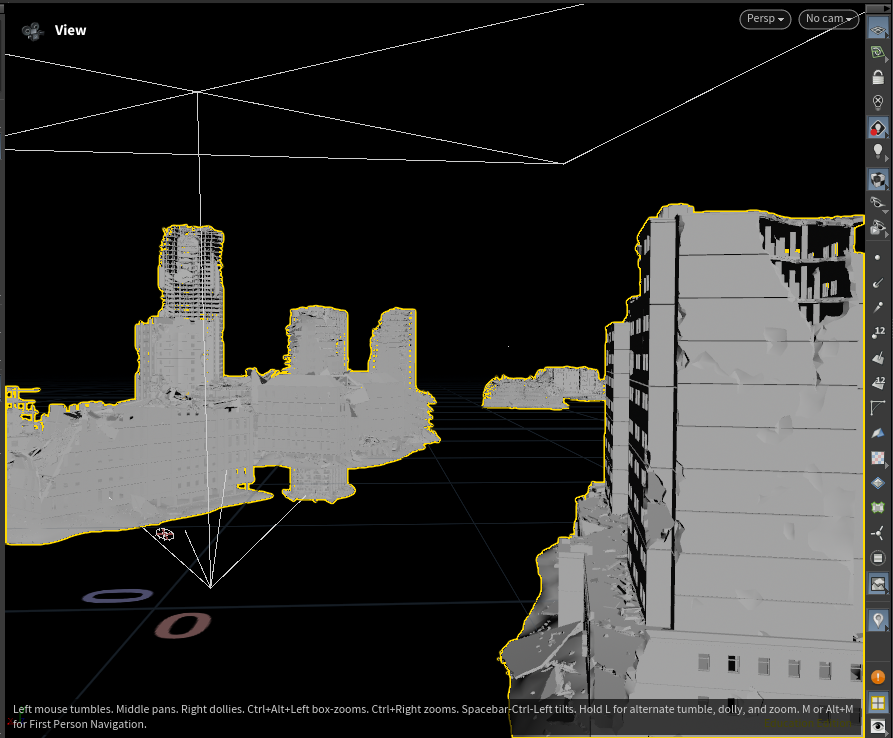Click the display UV checkerboard texture icon

[878, 457]
